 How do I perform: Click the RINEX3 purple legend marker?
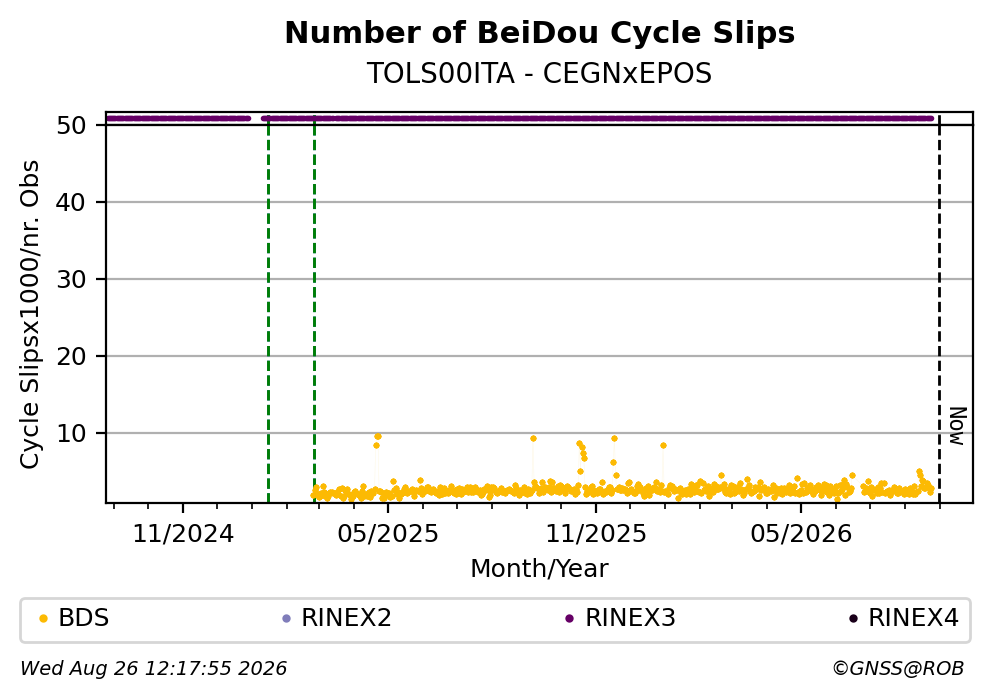[x=569, y=619]
